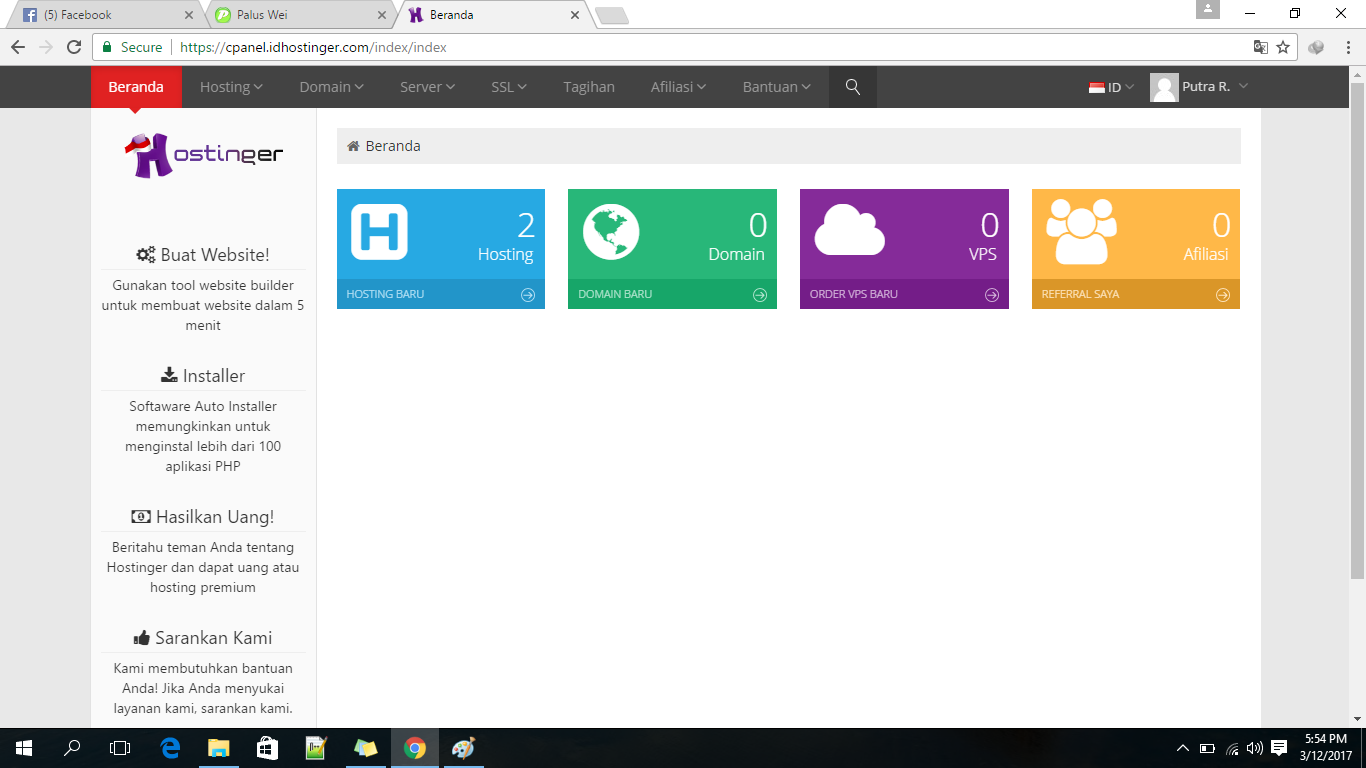Open Hasilkan Uang! sidebar link
1366x768 pixels.
coord(203,517)
